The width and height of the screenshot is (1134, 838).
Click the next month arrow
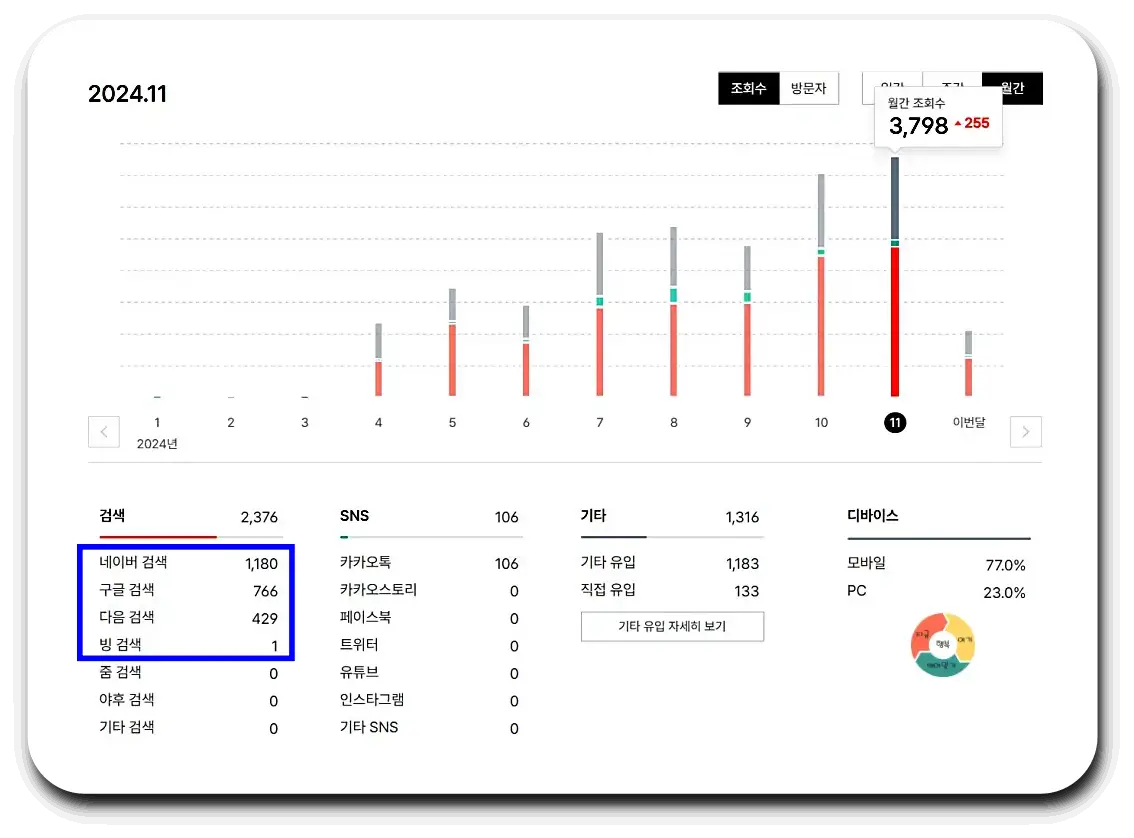click(x=1025, y=431)
